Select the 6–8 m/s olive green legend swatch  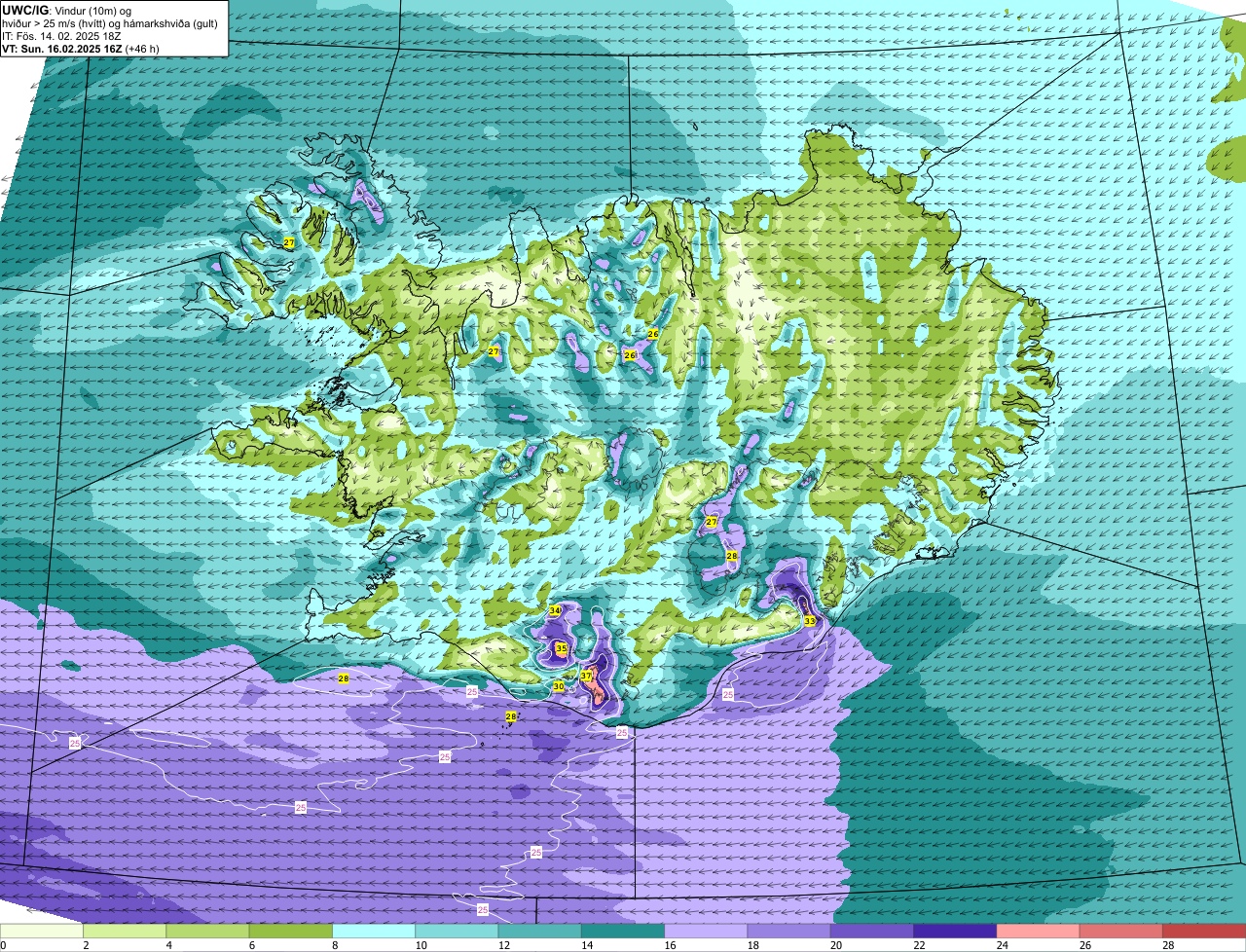[291, 931]
